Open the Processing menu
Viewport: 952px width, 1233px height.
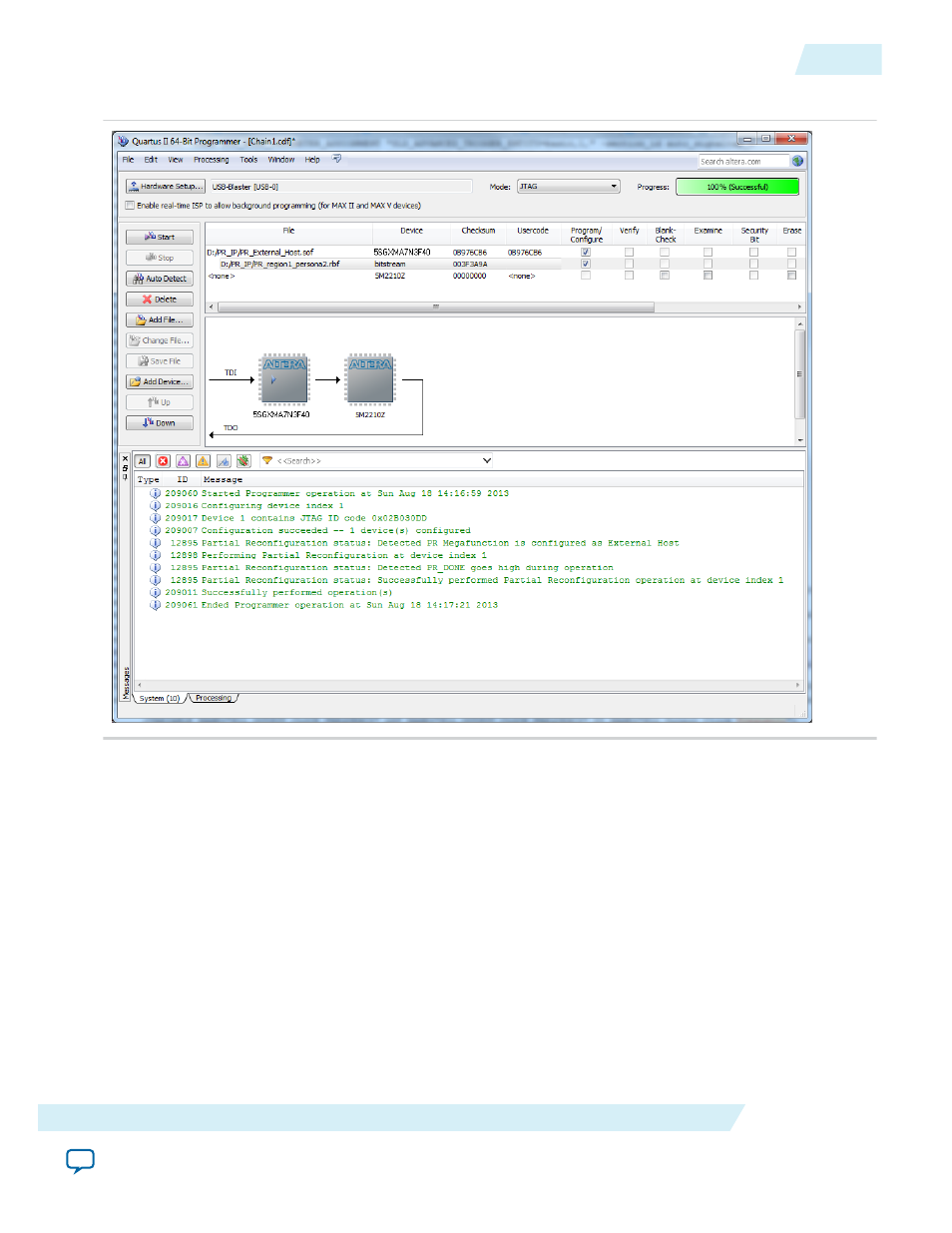[212, 160]
